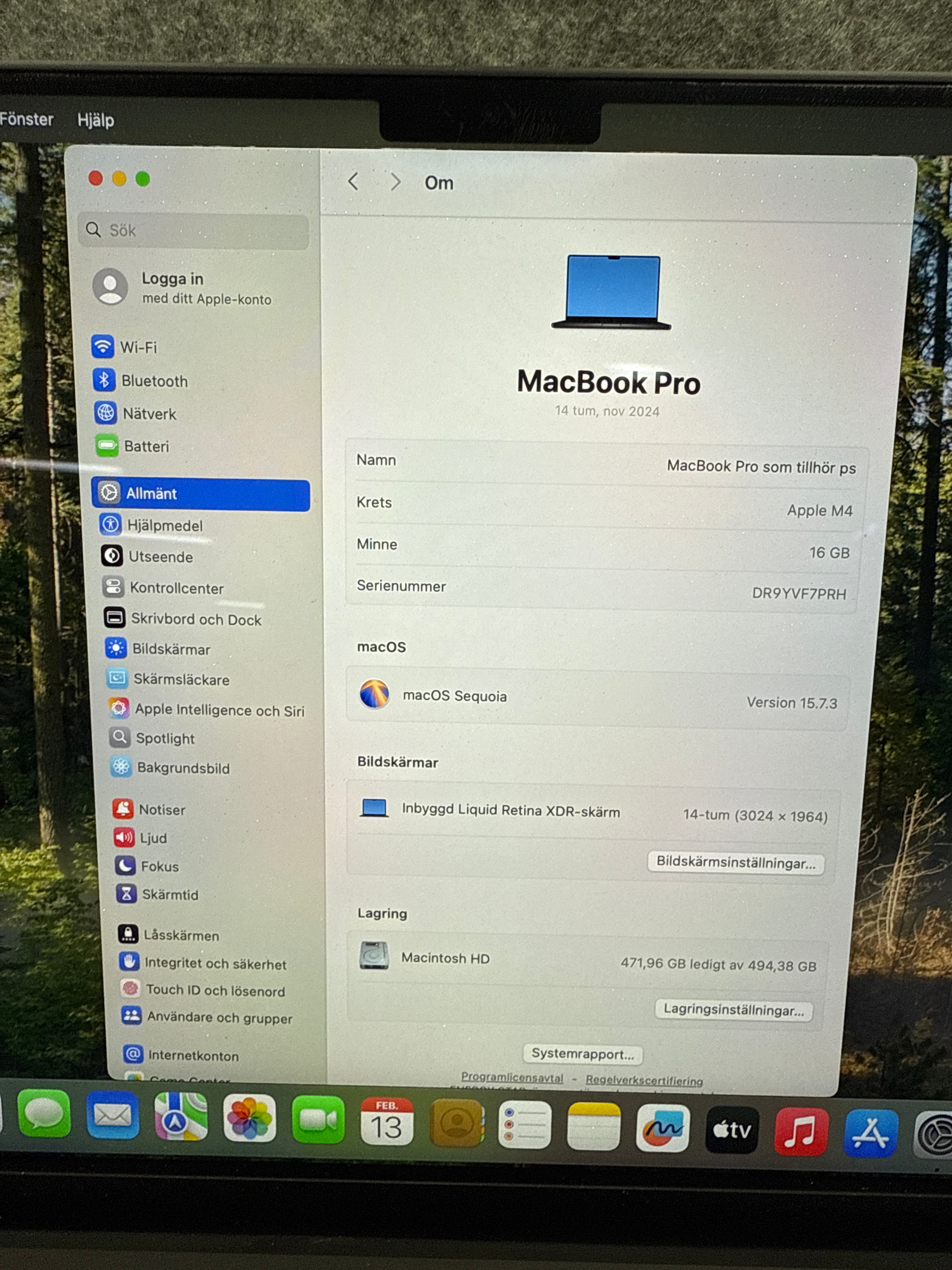Open Batteri settings pane
952x1270 pixels.
(x=146, y=446)
